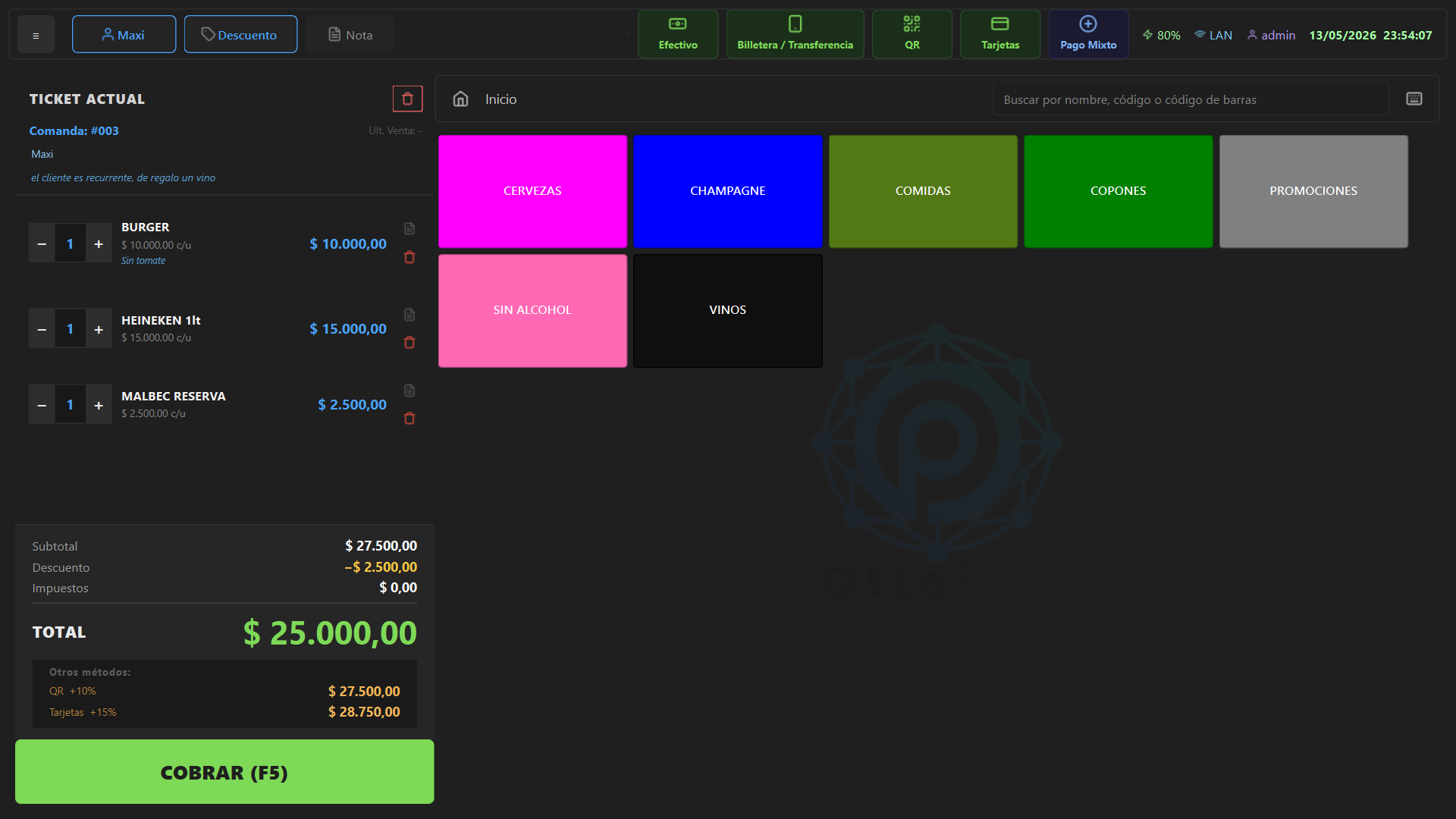Select the Comanda: #003 label
Image resolution: width=1456 pixels, height=819 pixels.
[x=74, y=130]
